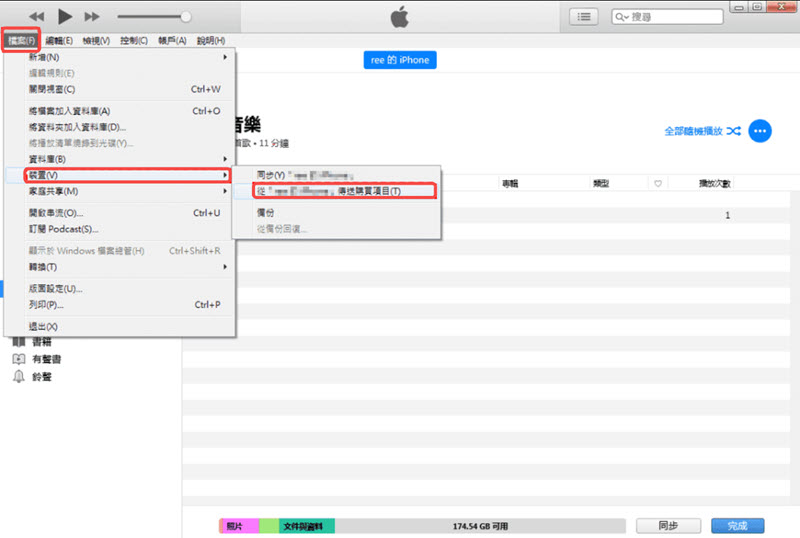Open the blue three-dots more options button
The height and width of the screenshot is (538, 800).
click(760, 131)
